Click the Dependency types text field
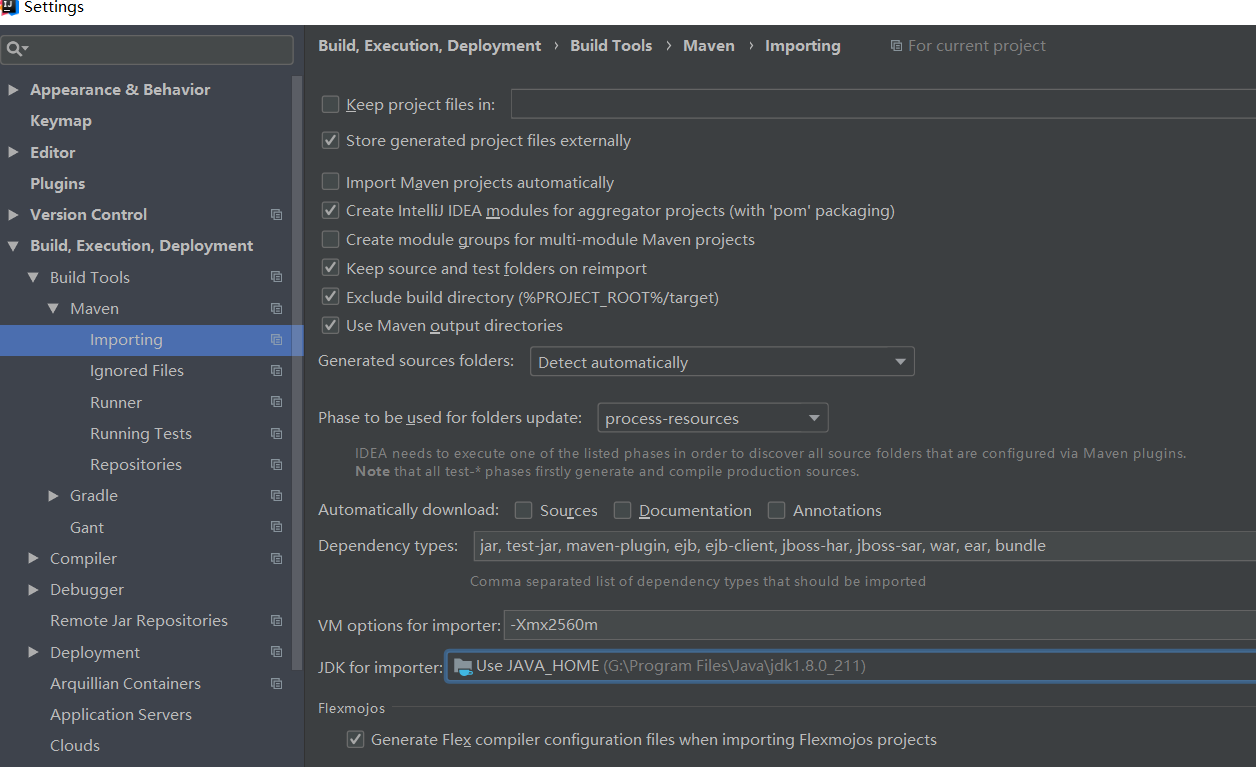Viewport: 1256px width, 767px height. (864, 546)
